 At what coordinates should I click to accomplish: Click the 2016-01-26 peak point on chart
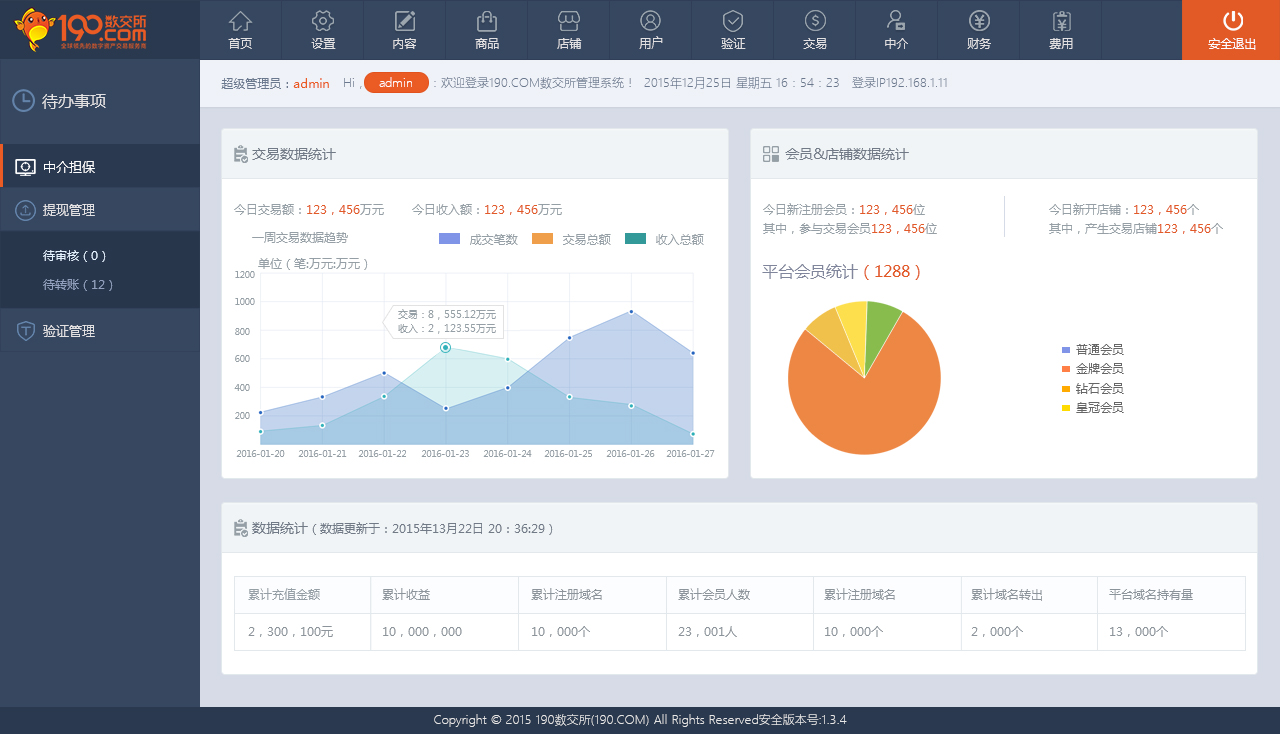pos(631,311)
